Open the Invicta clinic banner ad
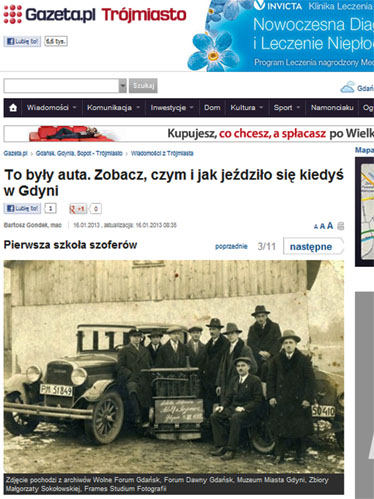 pyautogui.click(x=281, y=35)
